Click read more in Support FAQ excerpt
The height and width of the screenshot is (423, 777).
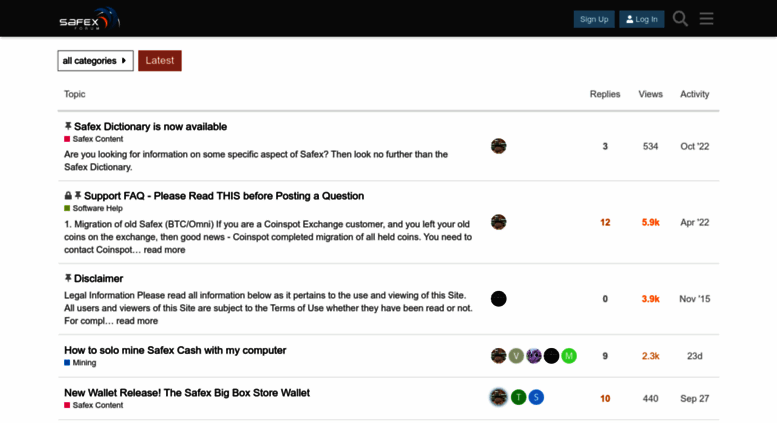pos(164,250)
